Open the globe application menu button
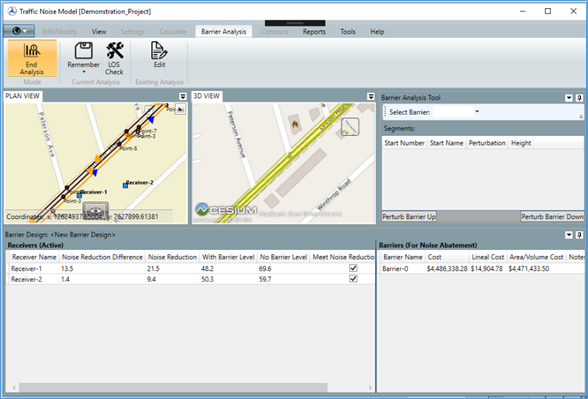This screenshot has width=588, height=399. 19,31
